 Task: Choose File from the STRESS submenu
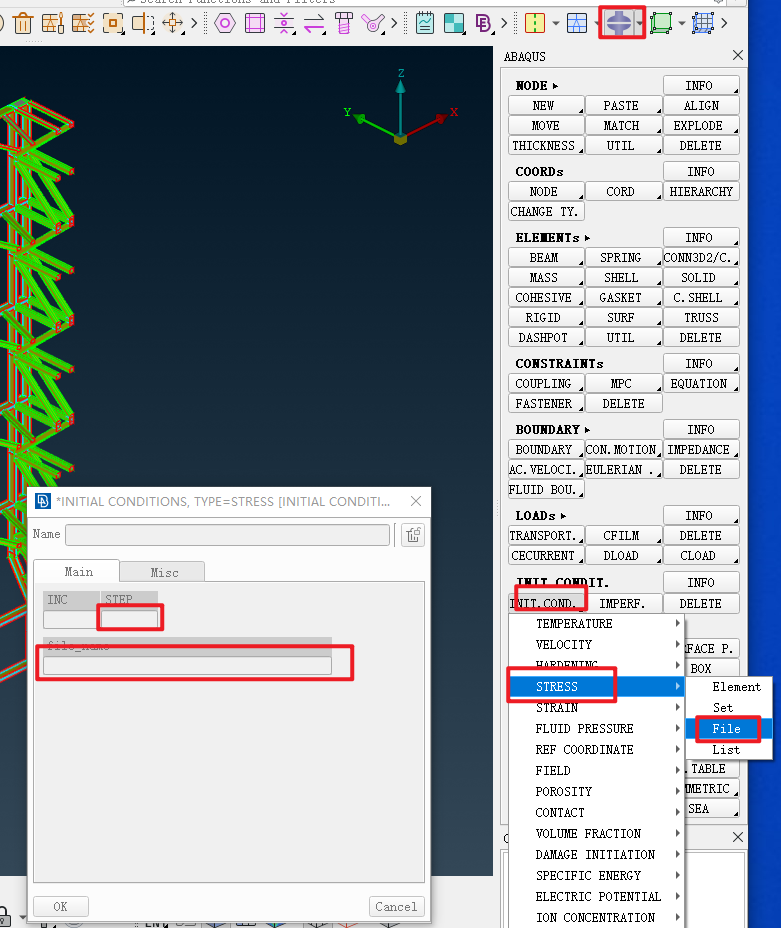pyautogui.click(x=726, y=729)
